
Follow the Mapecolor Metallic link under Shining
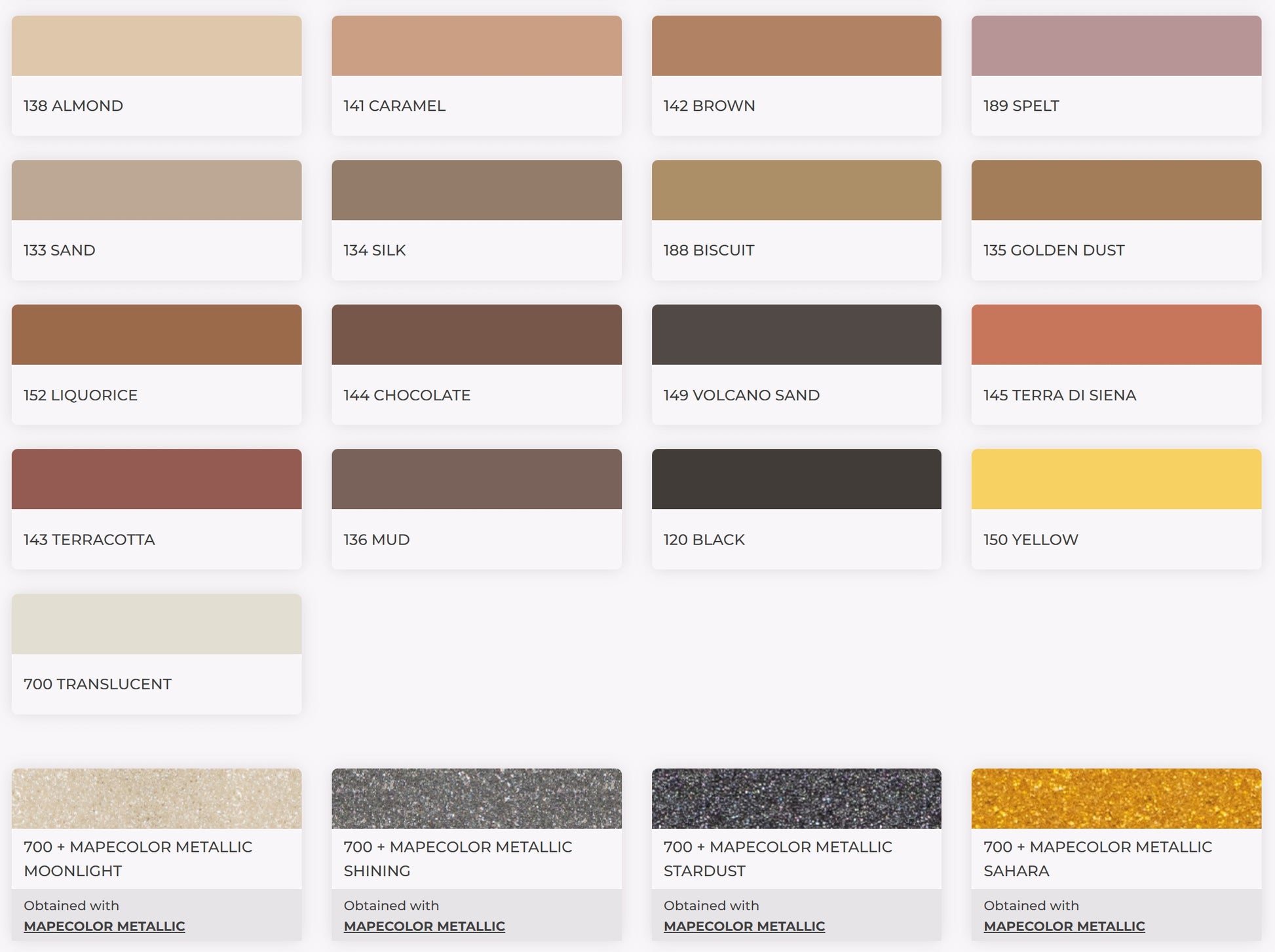[x=424, y=926]
